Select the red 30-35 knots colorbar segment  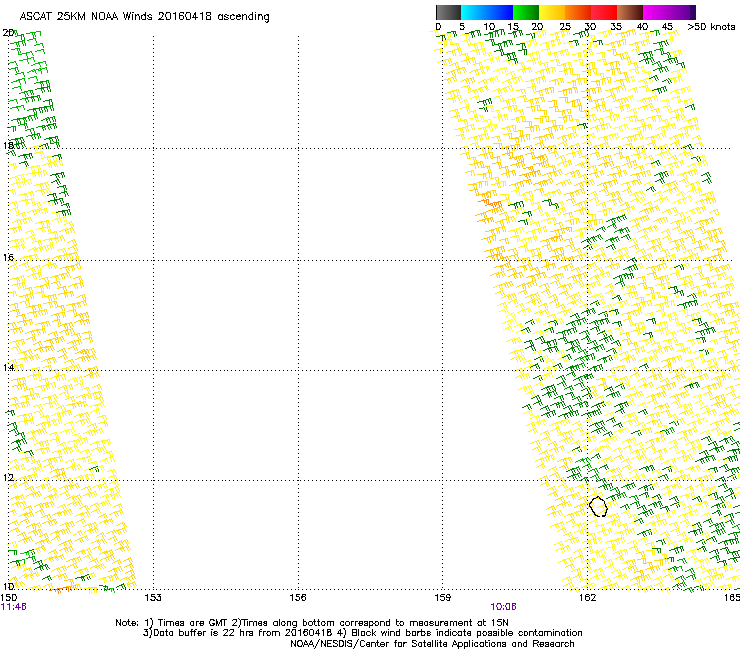[x=604, y=12]
